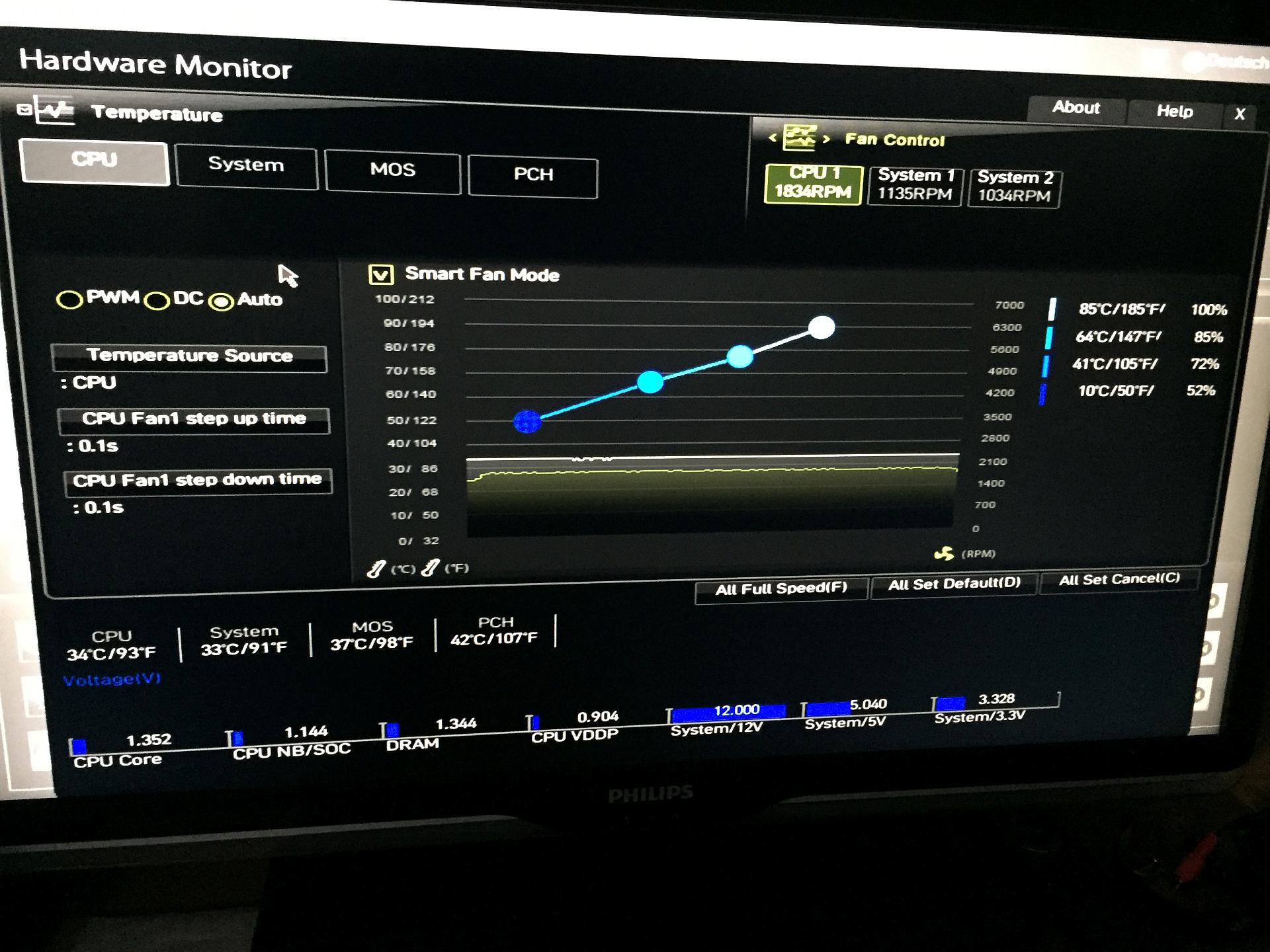Image resolution: width=1270 pixels, height=952 pixels.
Task: Enable the Smart Fan Mode checkbox
Action: pyautogui.click(x=381, y=274)
